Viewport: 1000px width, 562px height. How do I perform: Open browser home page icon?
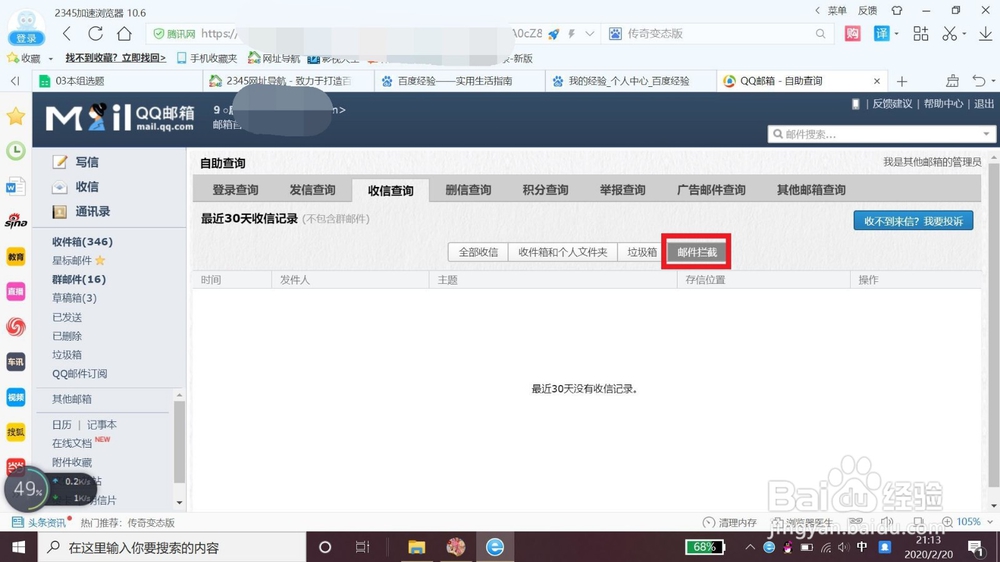[x=124, y=33]
